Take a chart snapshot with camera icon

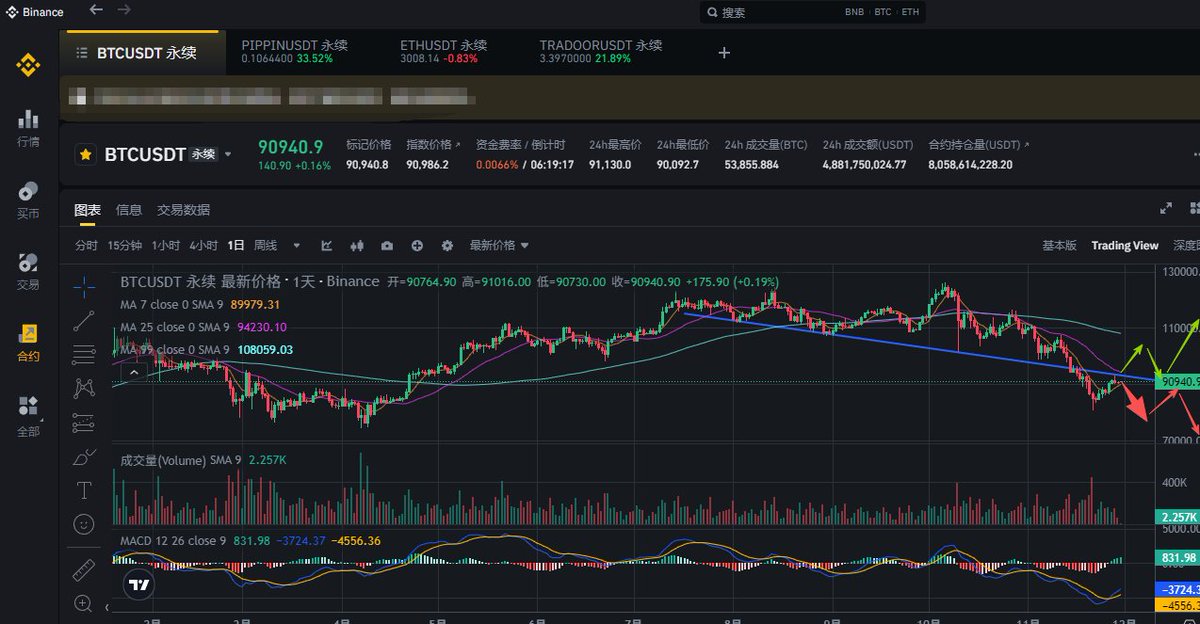[387, 246]
